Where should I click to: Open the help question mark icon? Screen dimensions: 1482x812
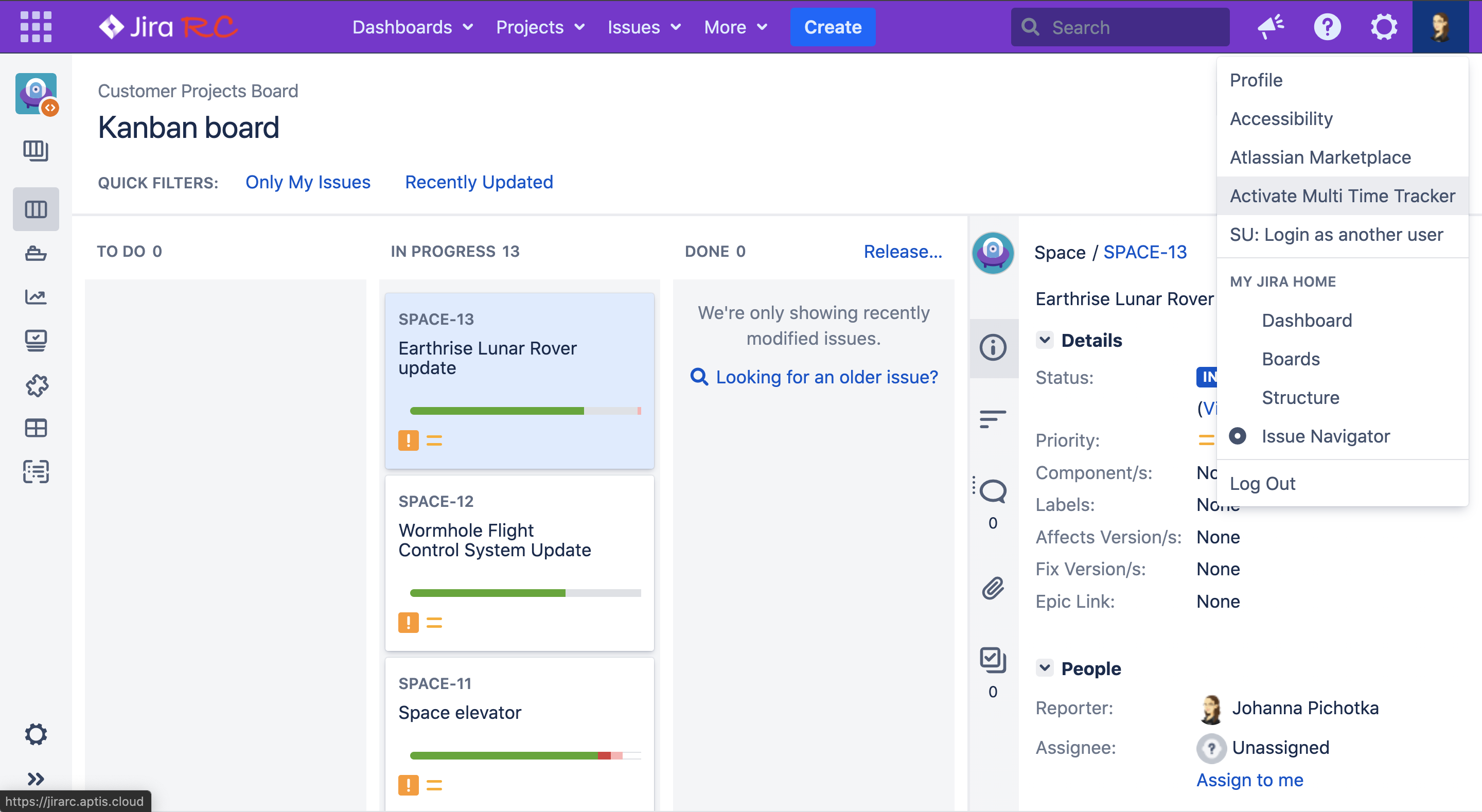pyautogui.click(x=1327, y=26)
